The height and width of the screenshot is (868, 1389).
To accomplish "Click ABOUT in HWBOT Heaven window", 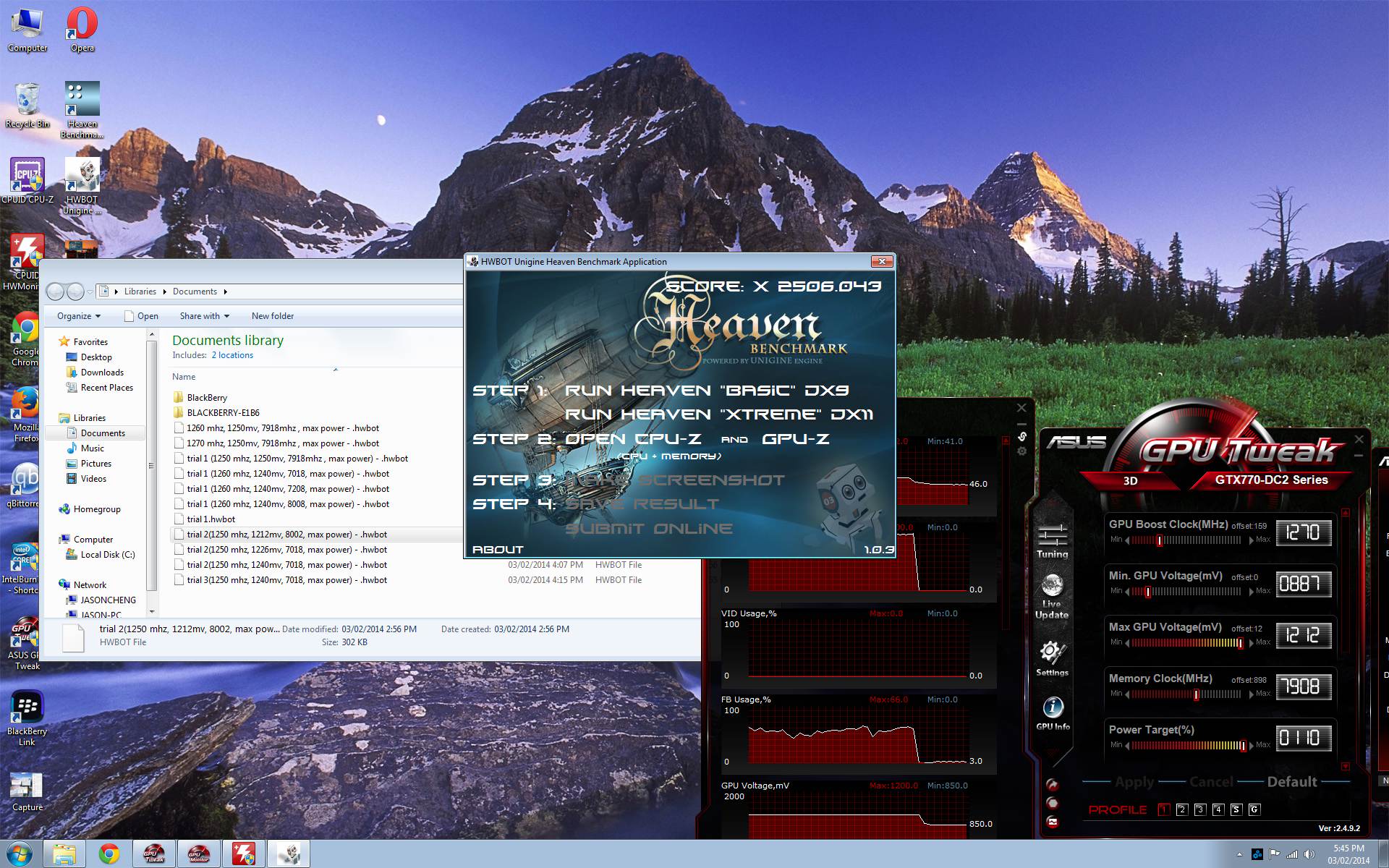I will tap(498, 550).
